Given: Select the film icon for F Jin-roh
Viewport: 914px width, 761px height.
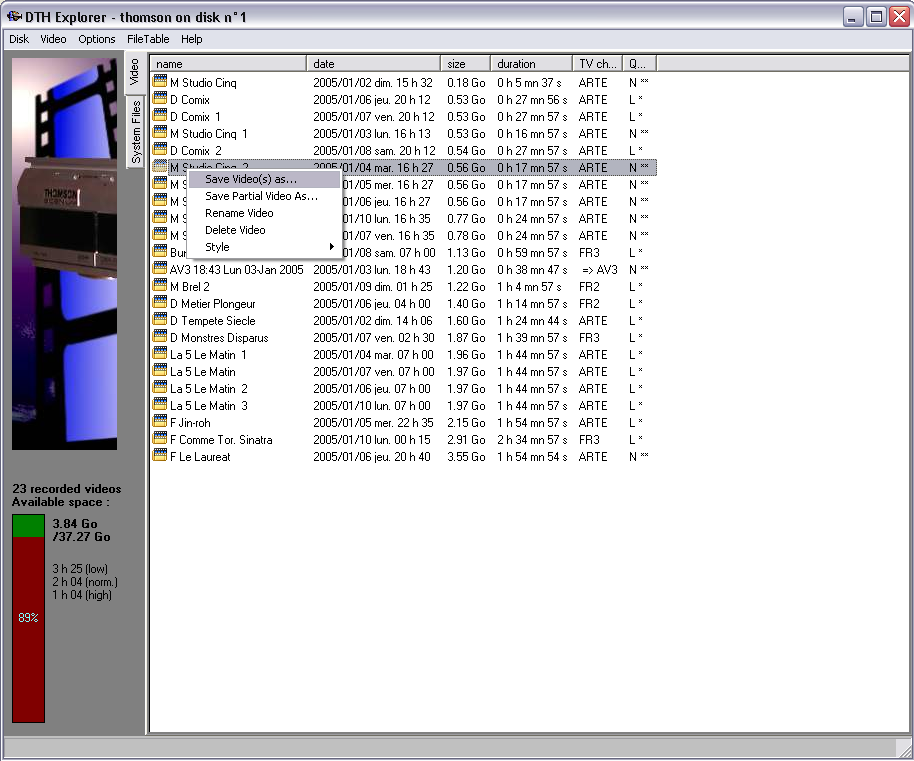Looking at the screenshot, I should point(160,421).
